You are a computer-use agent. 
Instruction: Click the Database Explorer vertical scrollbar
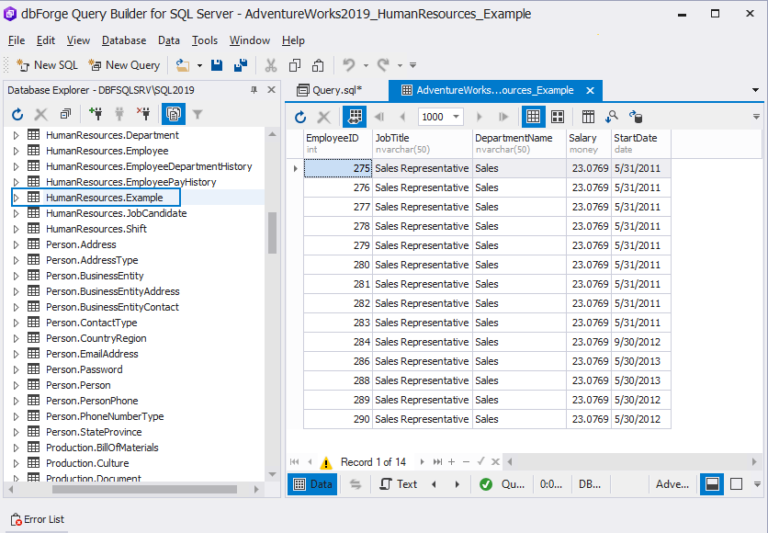[272, 233]
